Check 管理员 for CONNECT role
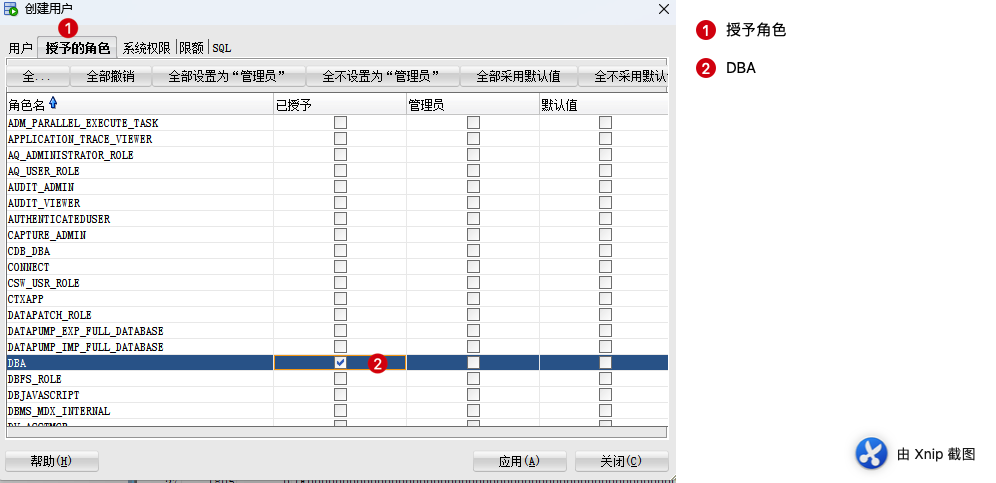The image size is (996, 483). (473, 266)
